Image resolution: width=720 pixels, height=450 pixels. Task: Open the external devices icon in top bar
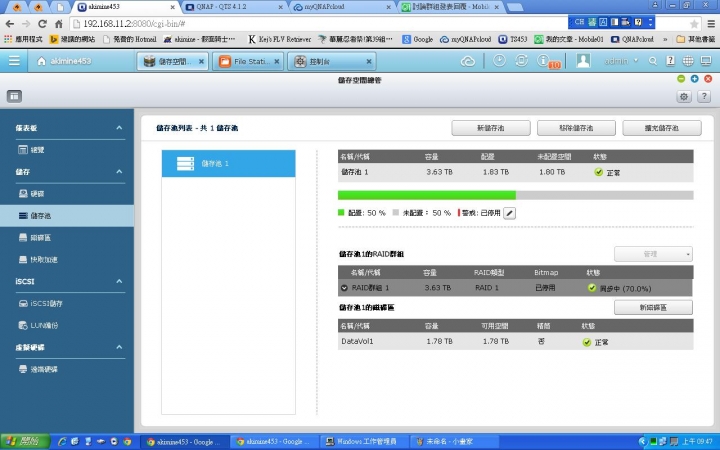[x=521, y=61]
